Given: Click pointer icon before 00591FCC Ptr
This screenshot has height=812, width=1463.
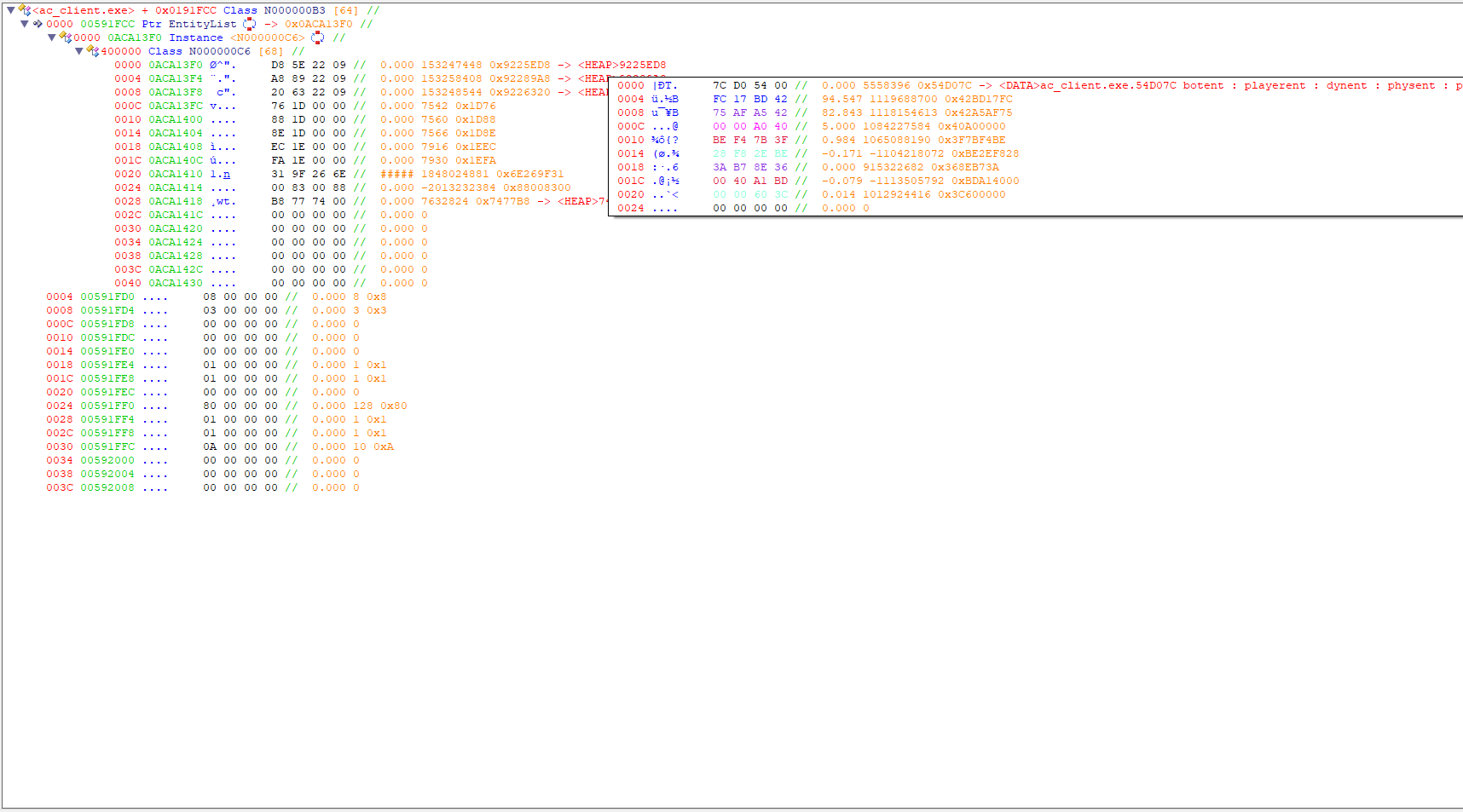Looking at the screenshot, I should [x=38, y=24].
